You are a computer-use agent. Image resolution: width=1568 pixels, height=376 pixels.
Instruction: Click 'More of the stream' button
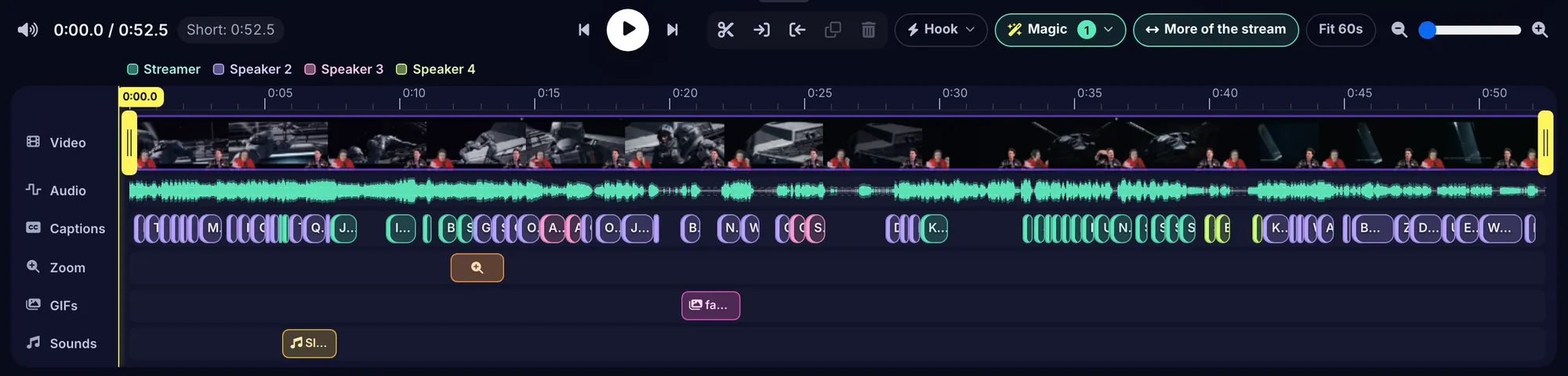click(x=1216, y=30)
